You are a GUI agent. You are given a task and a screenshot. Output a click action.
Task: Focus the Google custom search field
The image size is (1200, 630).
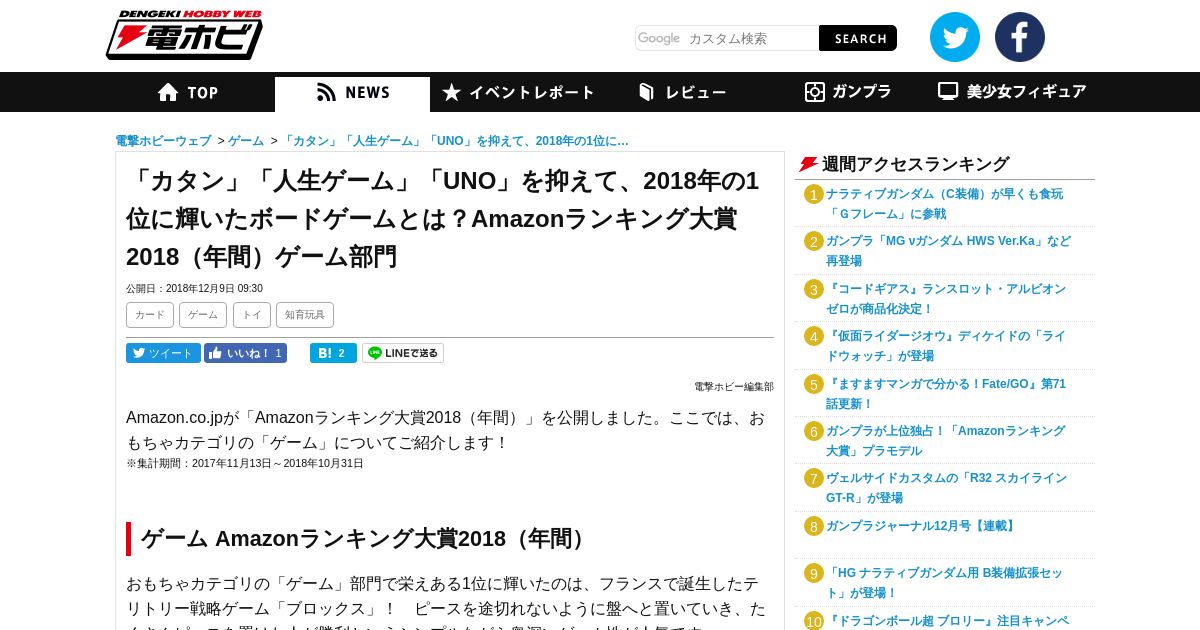coord(727,38)
